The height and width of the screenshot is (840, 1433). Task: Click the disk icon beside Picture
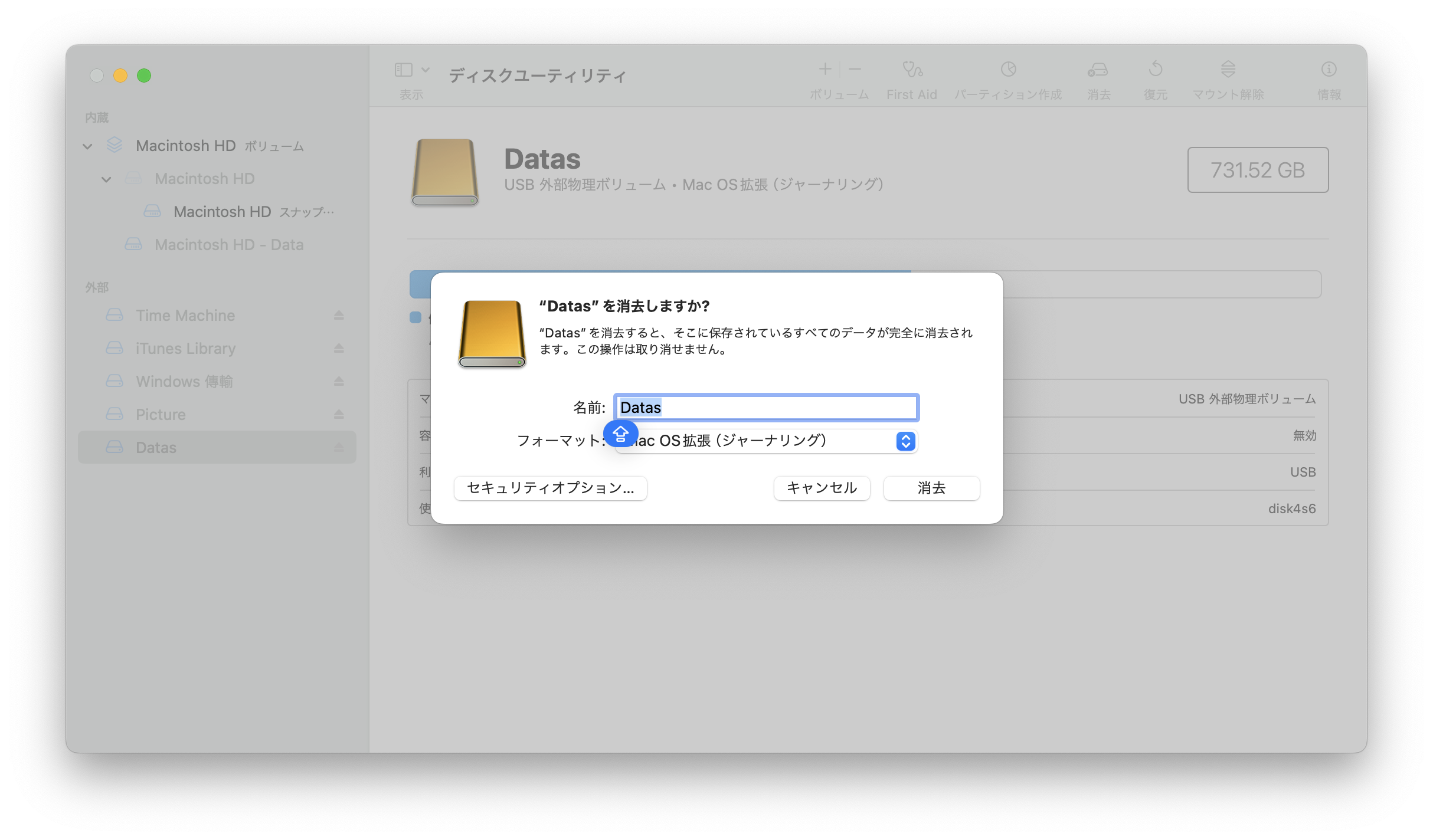pos(114,414)
